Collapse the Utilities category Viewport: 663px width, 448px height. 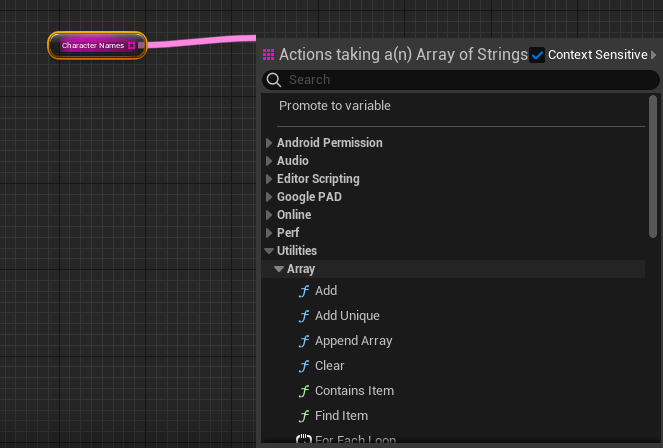pyautogui.click(x=269, y=251)
